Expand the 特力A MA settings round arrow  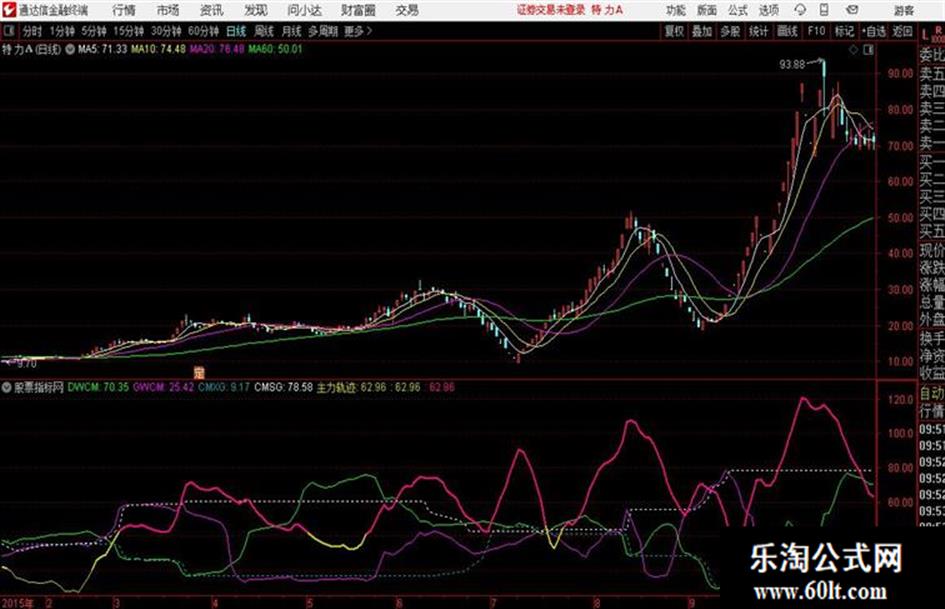click(70, 49)
